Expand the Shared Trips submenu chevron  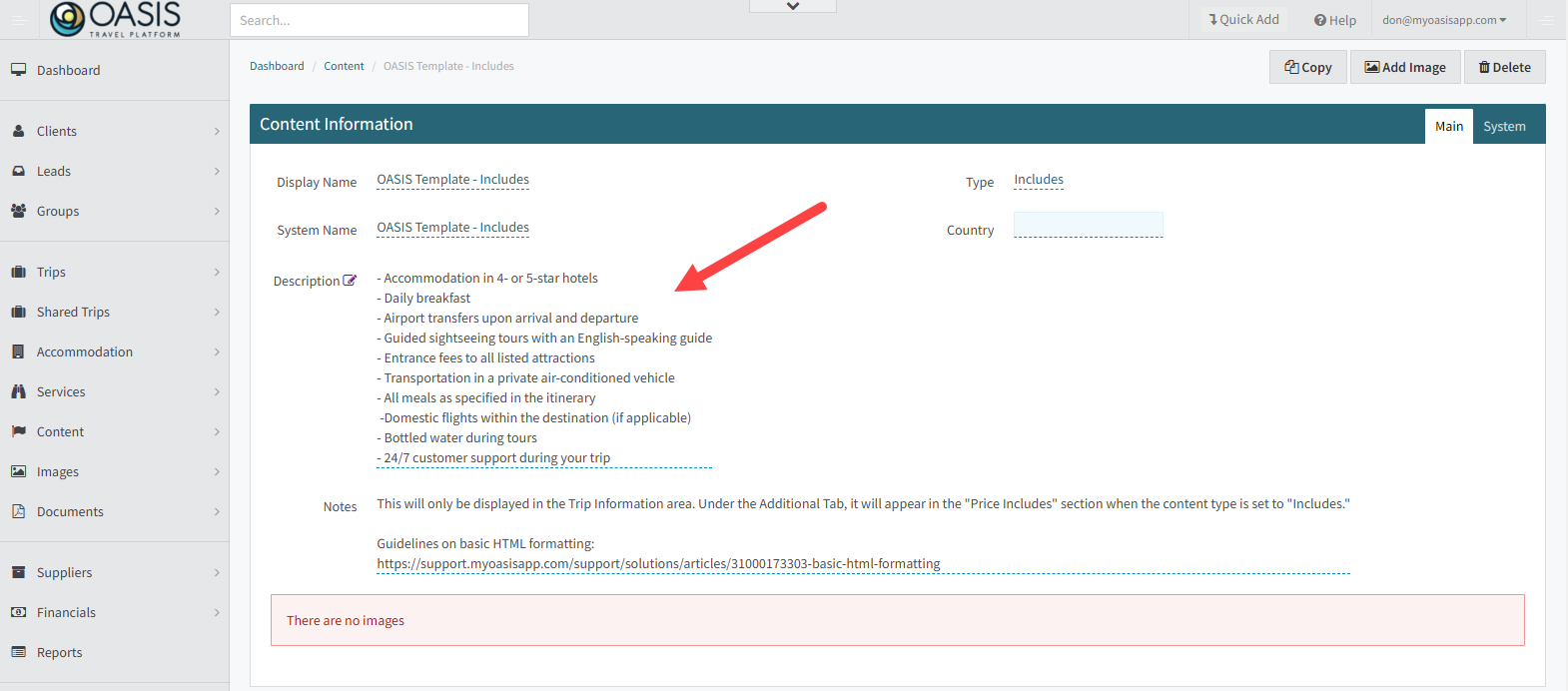pyautogui.click(x=217, y=312)
